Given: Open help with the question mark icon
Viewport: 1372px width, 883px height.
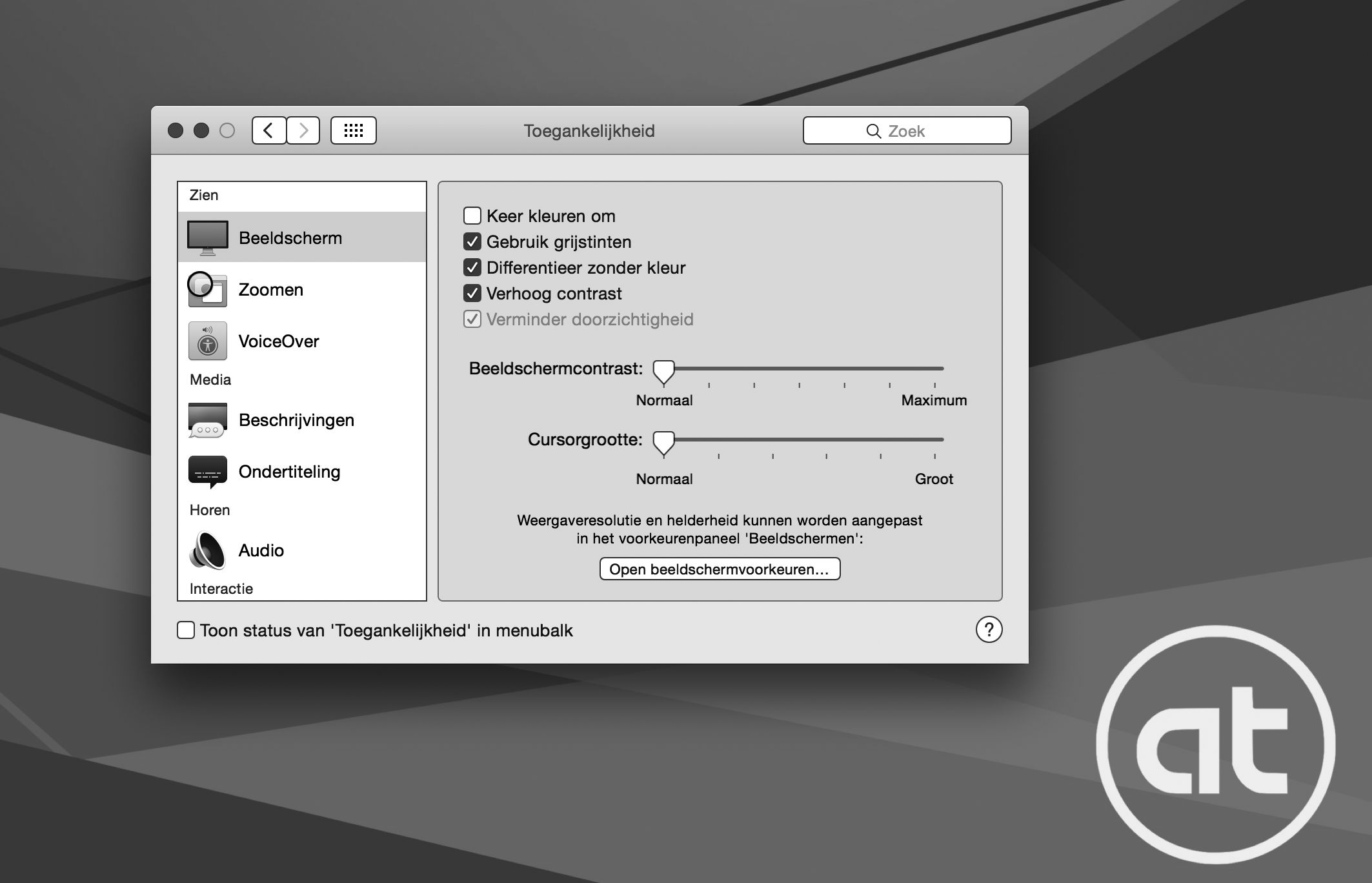Looking at the screenshot, I should (x=989, y=629).
